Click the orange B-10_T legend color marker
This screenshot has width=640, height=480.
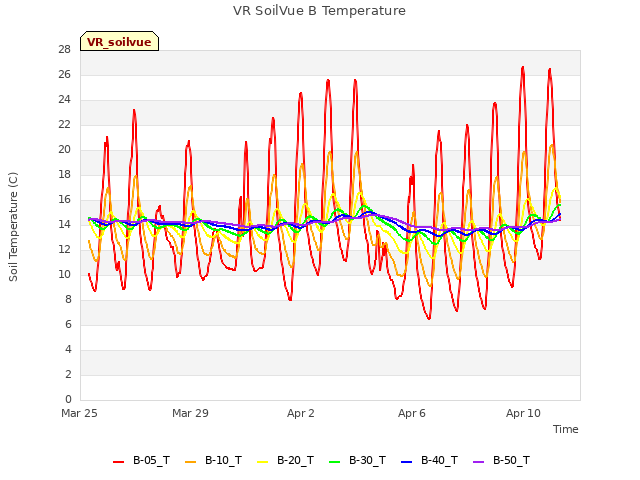coord(191,462)
